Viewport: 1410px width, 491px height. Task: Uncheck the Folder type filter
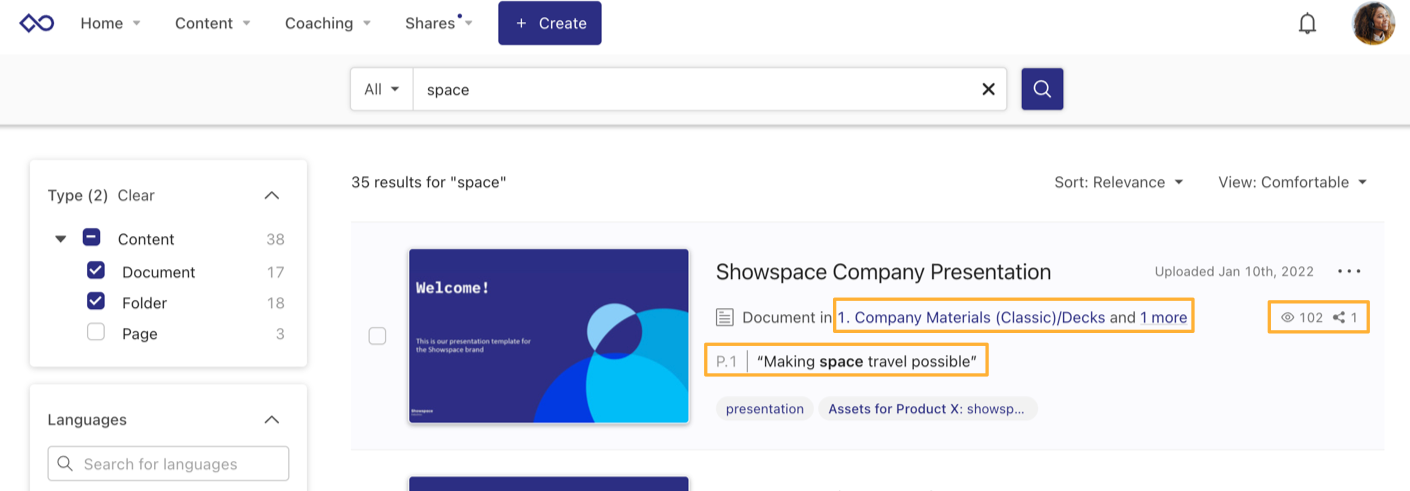coord(96,302)
